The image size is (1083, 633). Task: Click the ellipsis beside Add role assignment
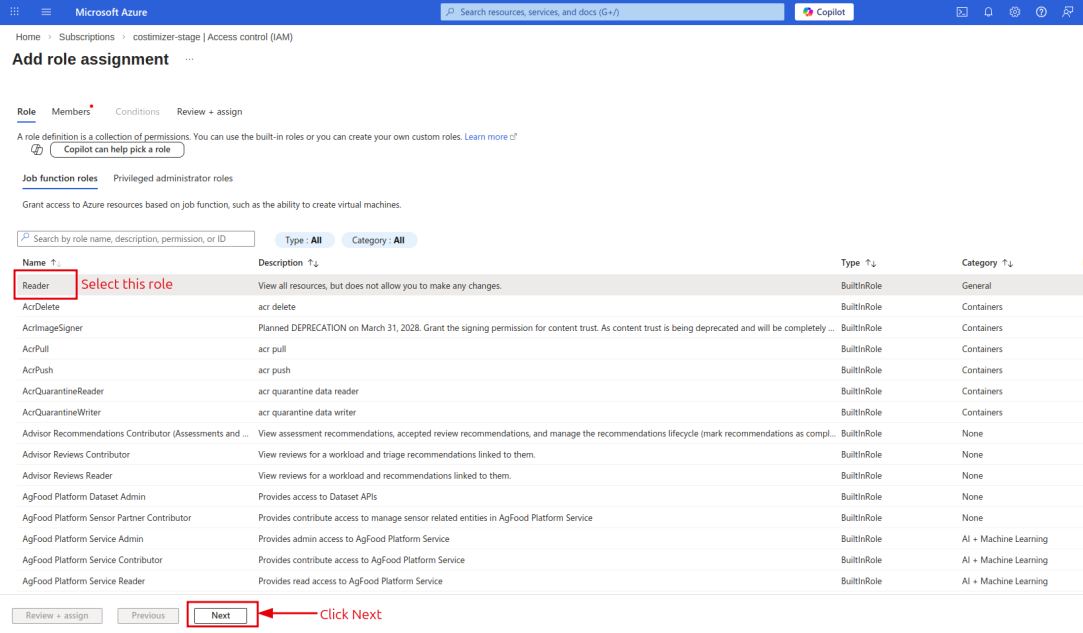[x=189, y=59]
